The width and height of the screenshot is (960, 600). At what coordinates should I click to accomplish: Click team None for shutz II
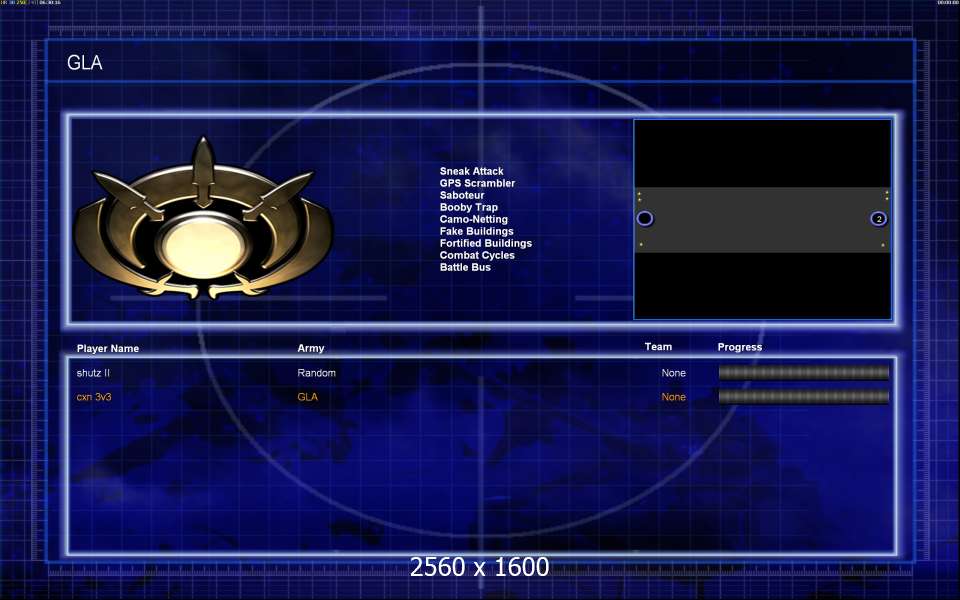(x=673, y=373)
